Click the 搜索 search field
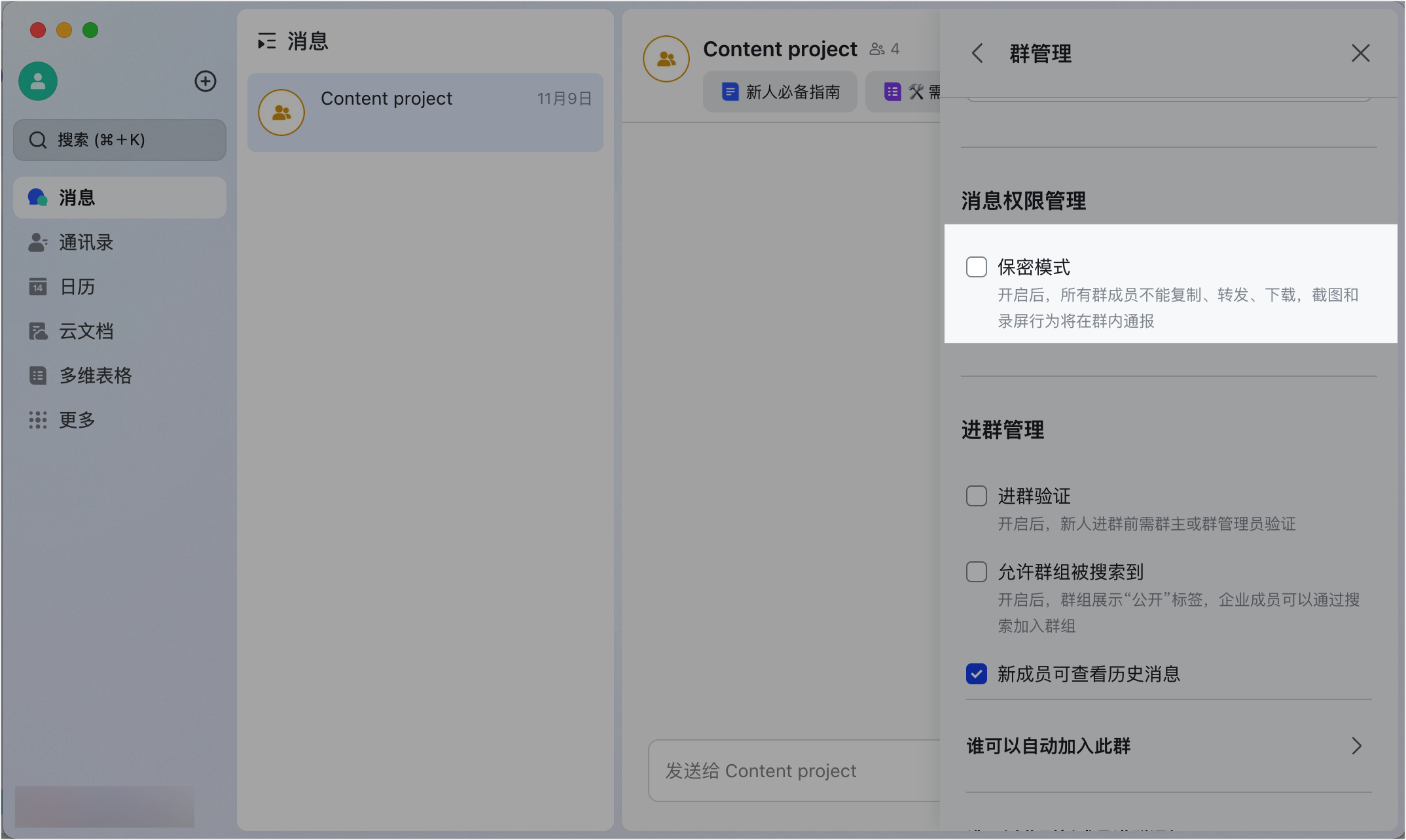This screenshot has height=840, width=1406. (120, 140)
